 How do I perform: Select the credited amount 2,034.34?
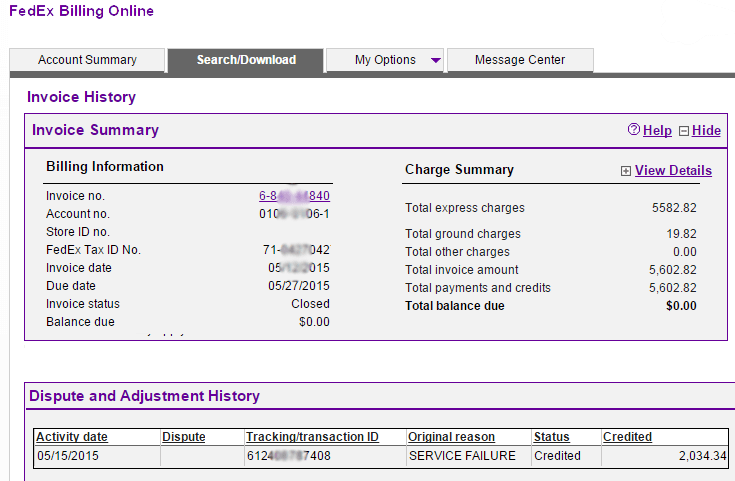[702, 456]
